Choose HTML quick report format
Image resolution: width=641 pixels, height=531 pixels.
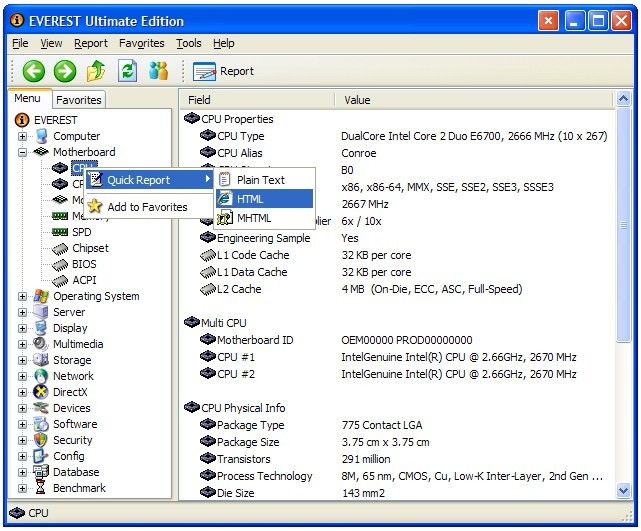coord(264,199)
